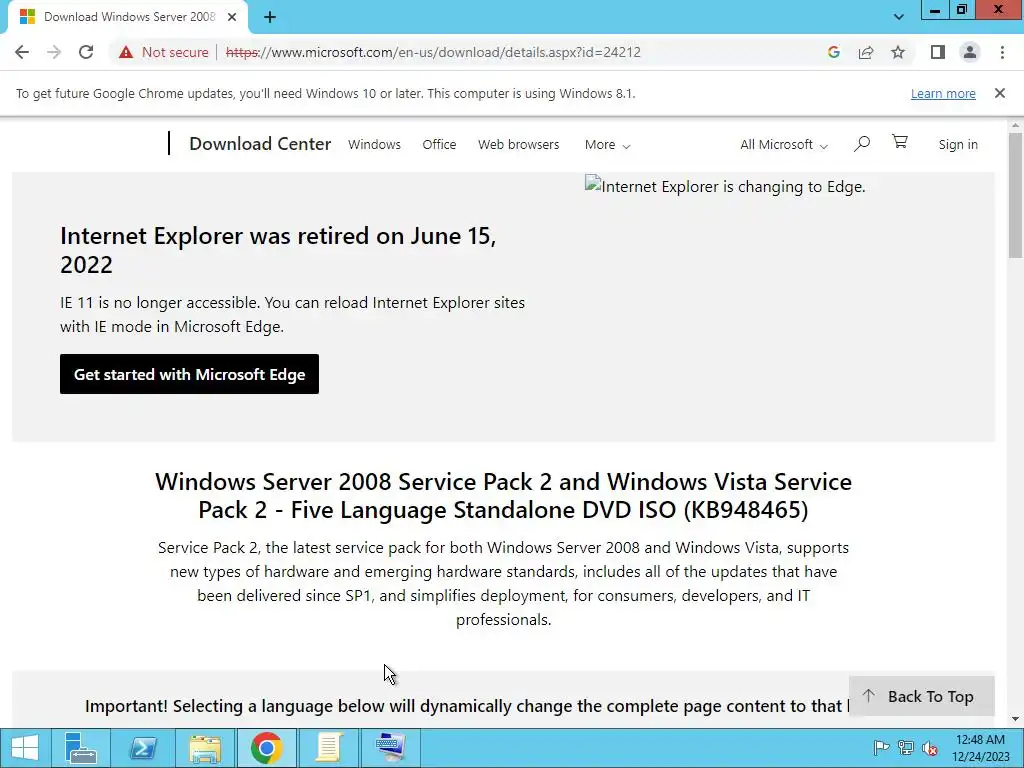The image size is (1024, 768).
Task: Expand the All Microsoft menu
Action: click(x=784, y=144)
